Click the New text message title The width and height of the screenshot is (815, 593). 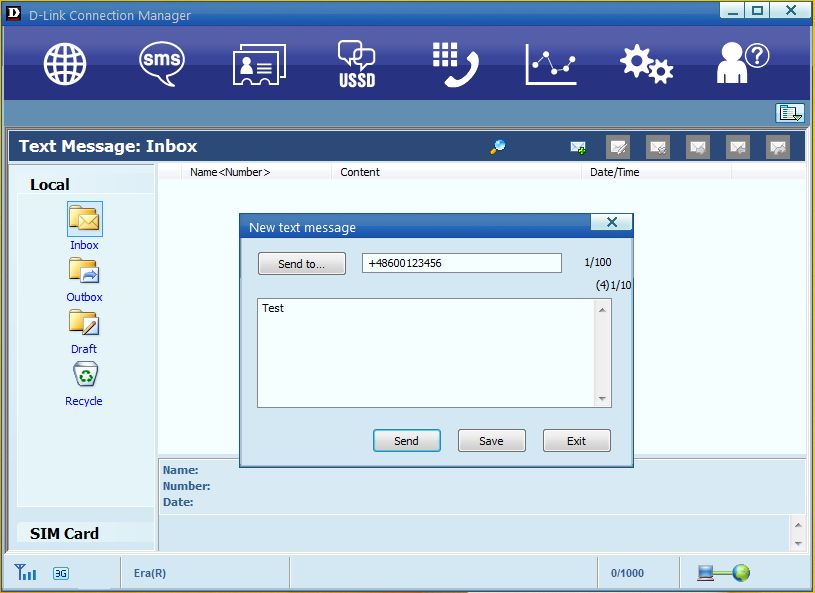(x=303, y=228)
